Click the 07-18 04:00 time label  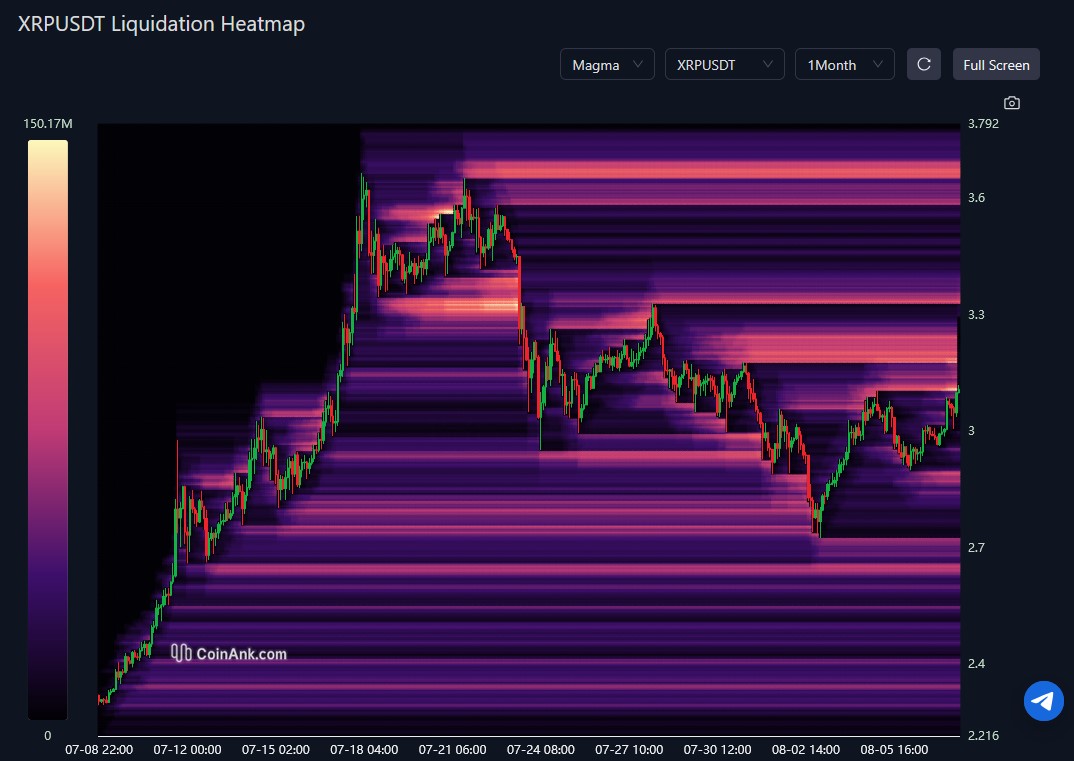click(x=364, y=749)
